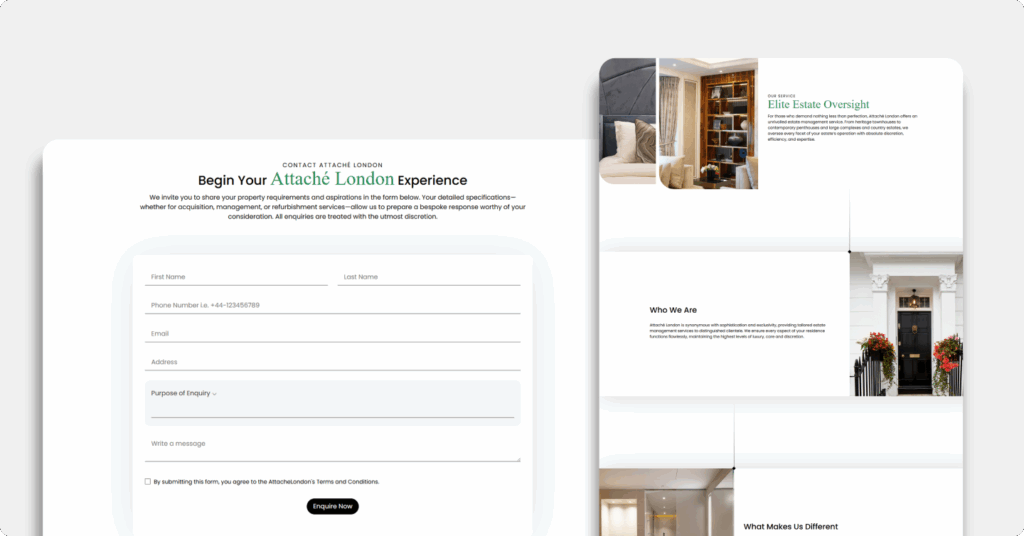Click the Elite Estate Oversight description paragraph

click(842, 128)
